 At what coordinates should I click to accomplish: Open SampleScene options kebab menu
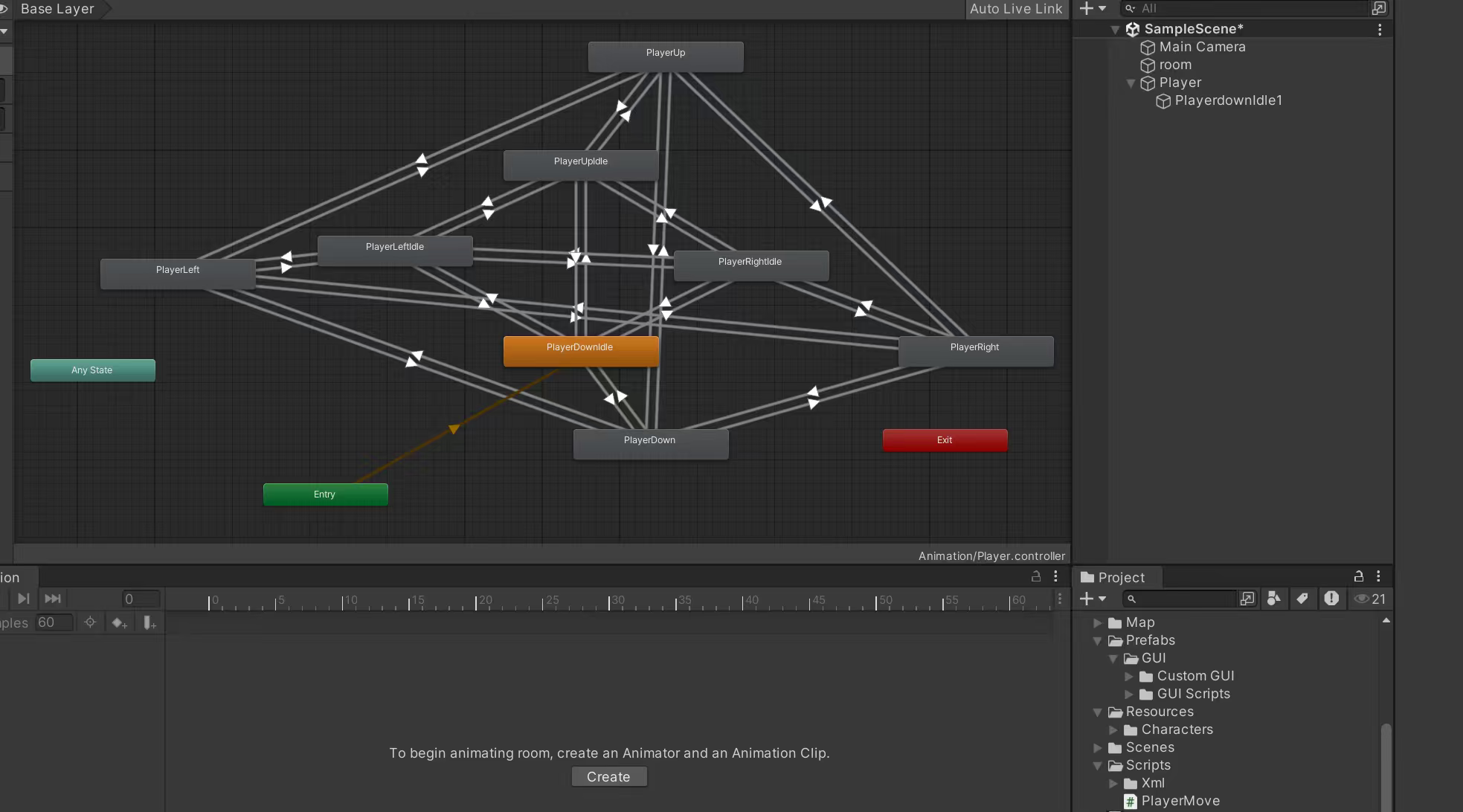(1379, 29)
